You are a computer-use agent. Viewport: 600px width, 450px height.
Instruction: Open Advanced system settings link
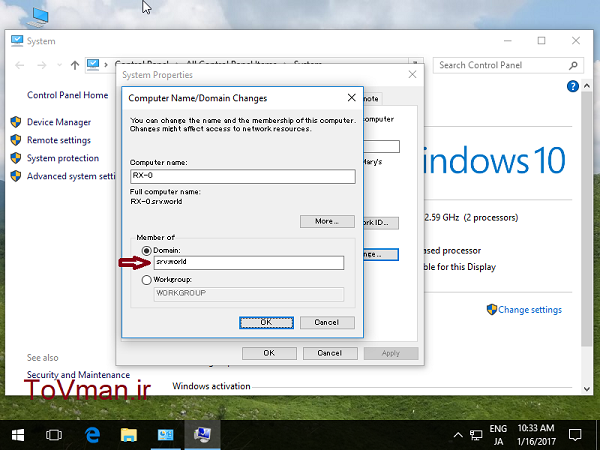point(71,176)
